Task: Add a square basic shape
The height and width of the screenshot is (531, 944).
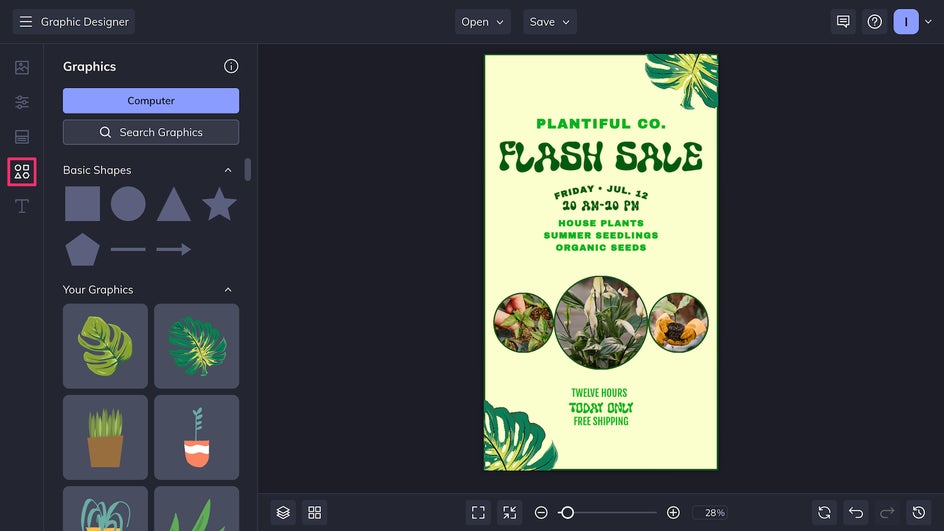Action: (82, 204)
